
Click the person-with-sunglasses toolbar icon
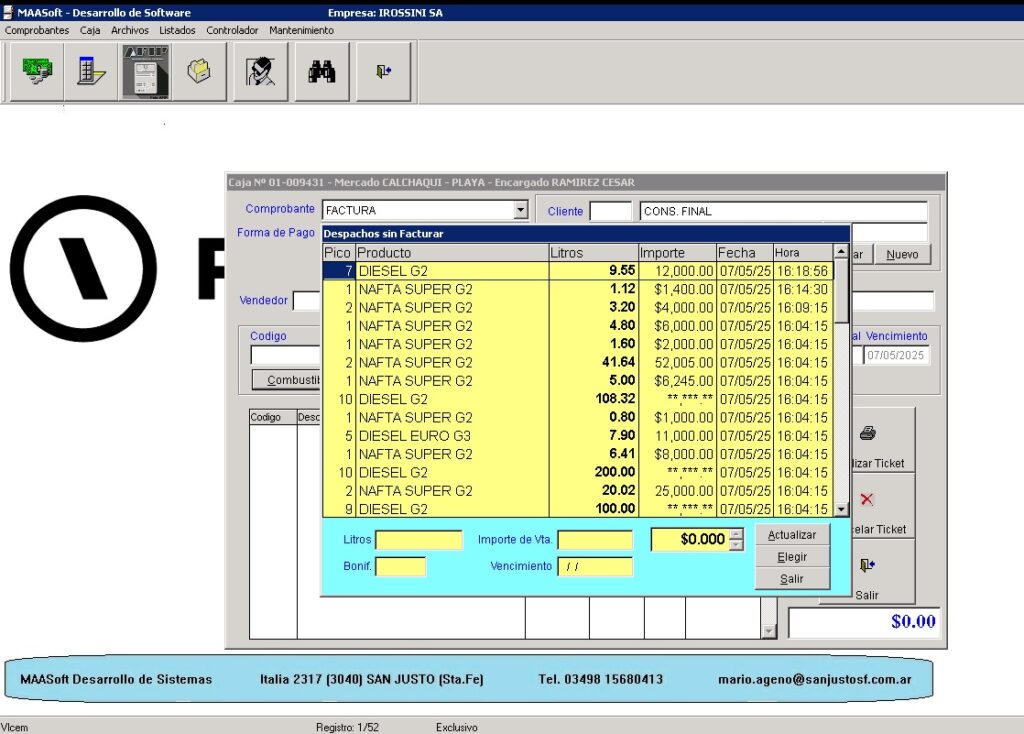[261, 72]
